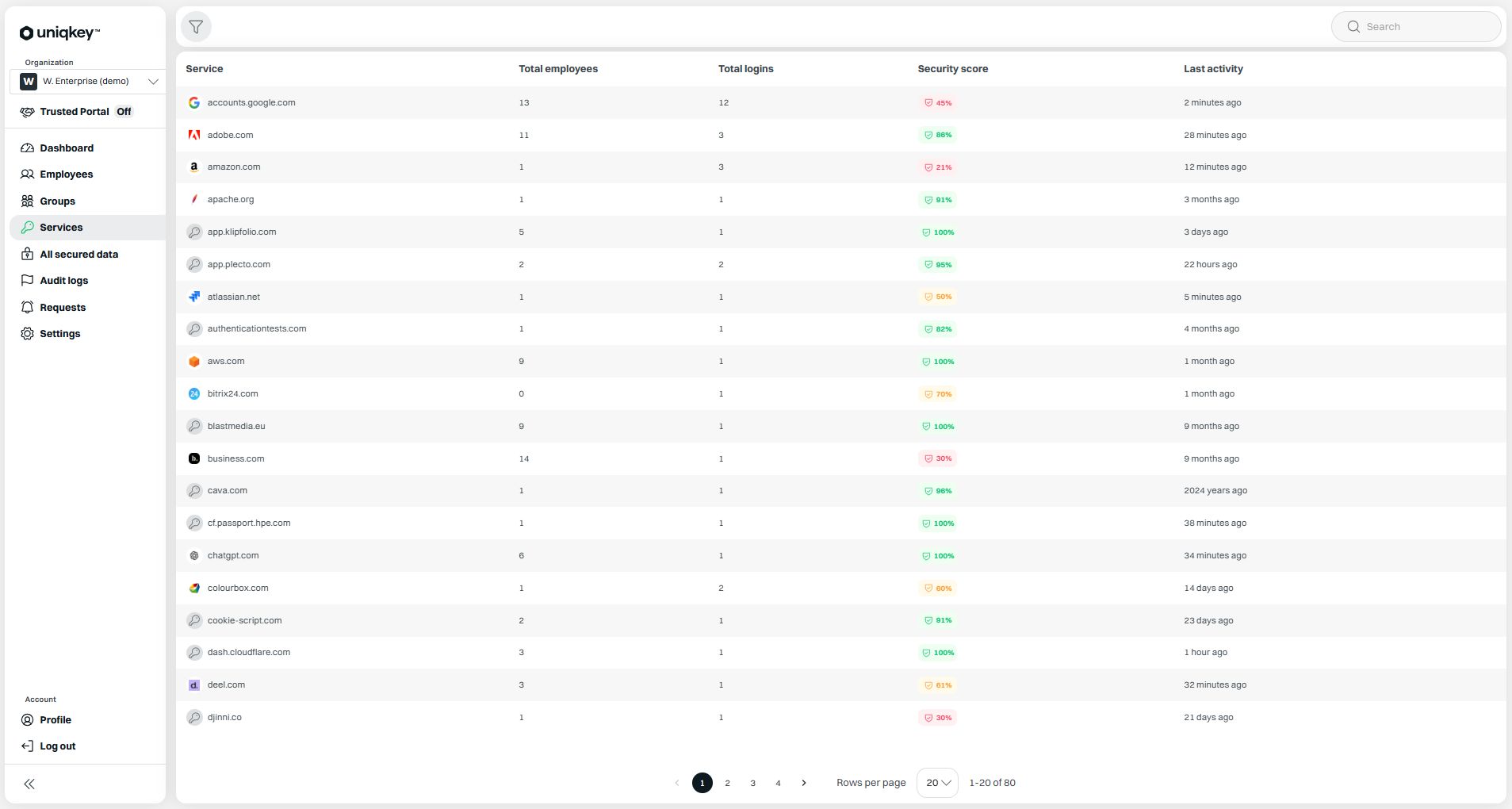Open the blastmedia.eu service name
Viewport: 1512px width, 809px height.
[236, 427]
